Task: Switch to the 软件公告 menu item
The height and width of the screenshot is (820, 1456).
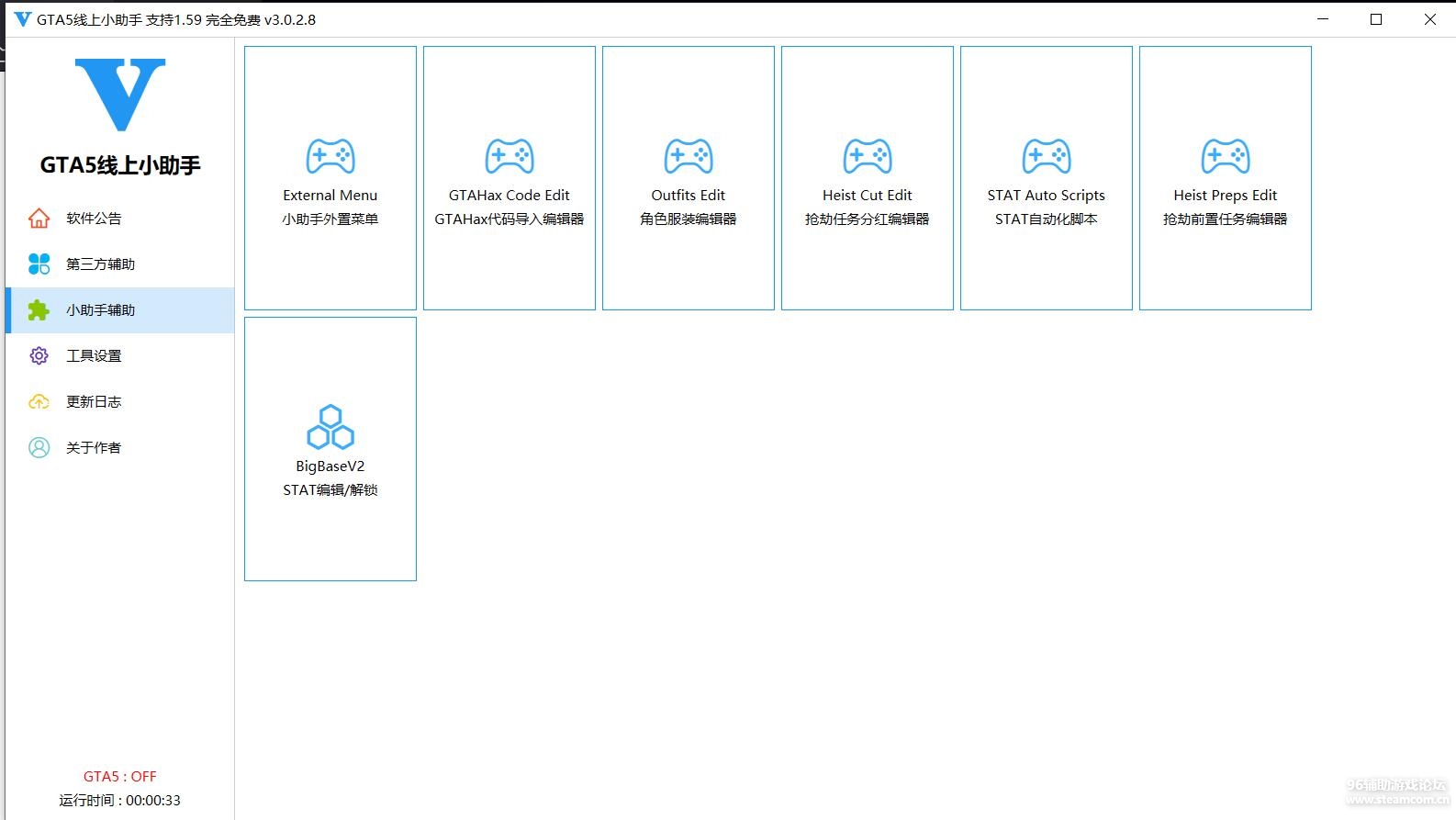Action: coord(94,219)
